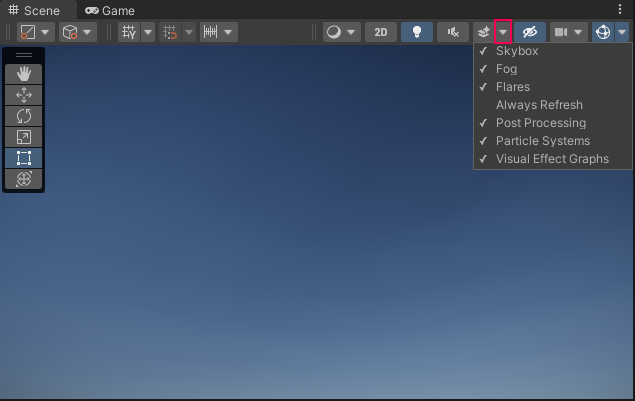Toggle scene audio mute icon
635x401 pixels.
tap(453, 32)
